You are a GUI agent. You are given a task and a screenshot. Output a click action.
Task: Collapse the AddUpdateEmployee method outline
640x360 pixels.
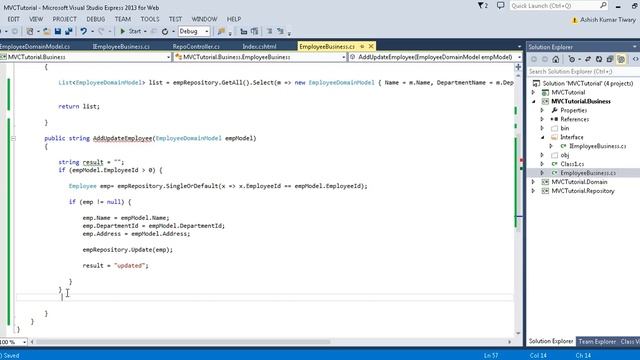(13, 139)
